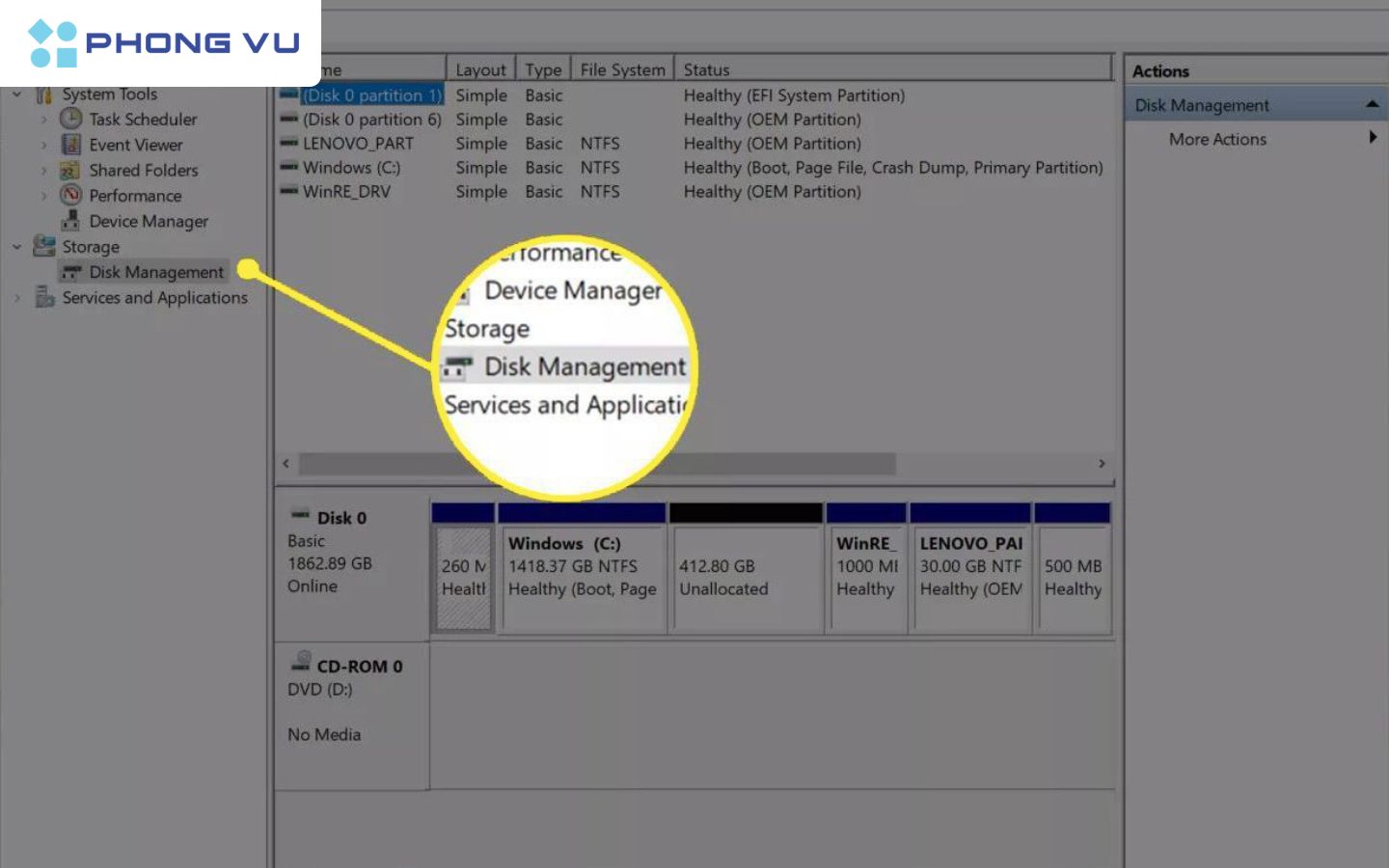Select the LENOVO_PART row in volume list
The image size is (1389, 868).
(x=358, y=144)
